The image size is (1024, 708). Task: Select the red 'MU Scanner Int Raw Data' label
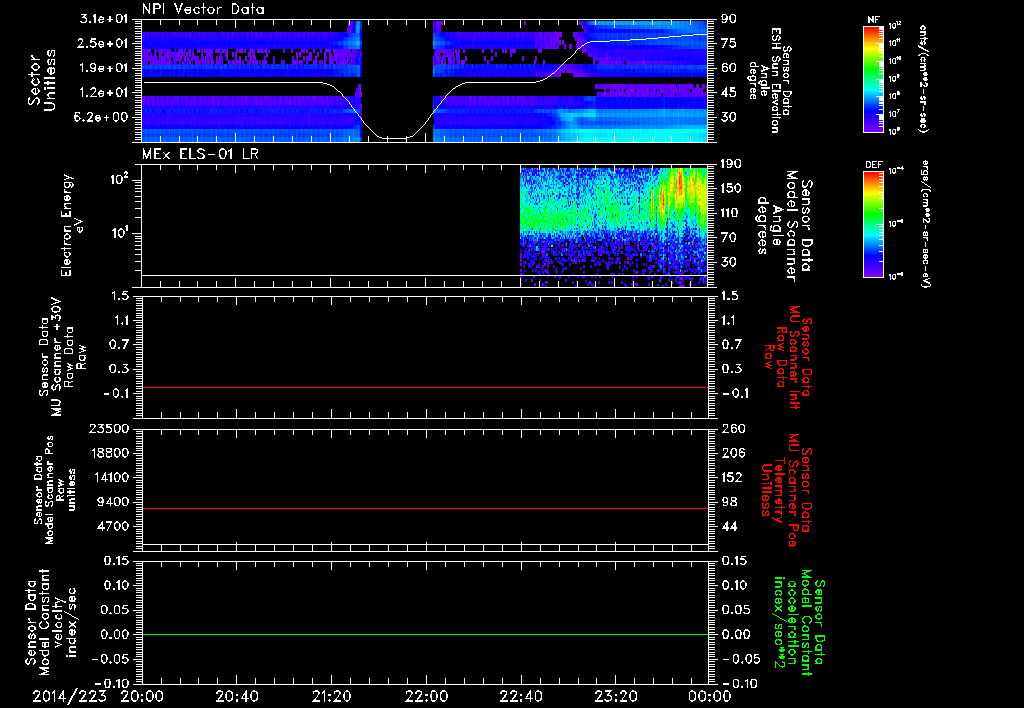click(788, 357)
